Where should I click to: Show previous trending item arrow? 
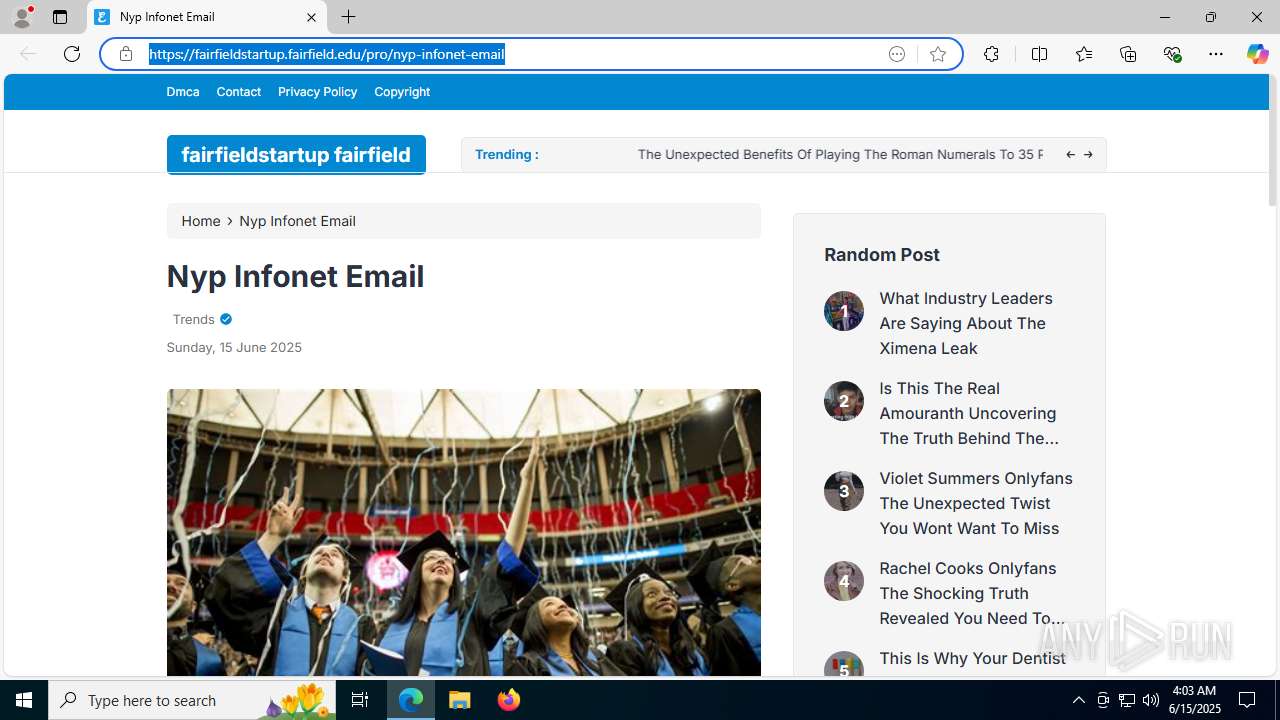coord(1070,155)
